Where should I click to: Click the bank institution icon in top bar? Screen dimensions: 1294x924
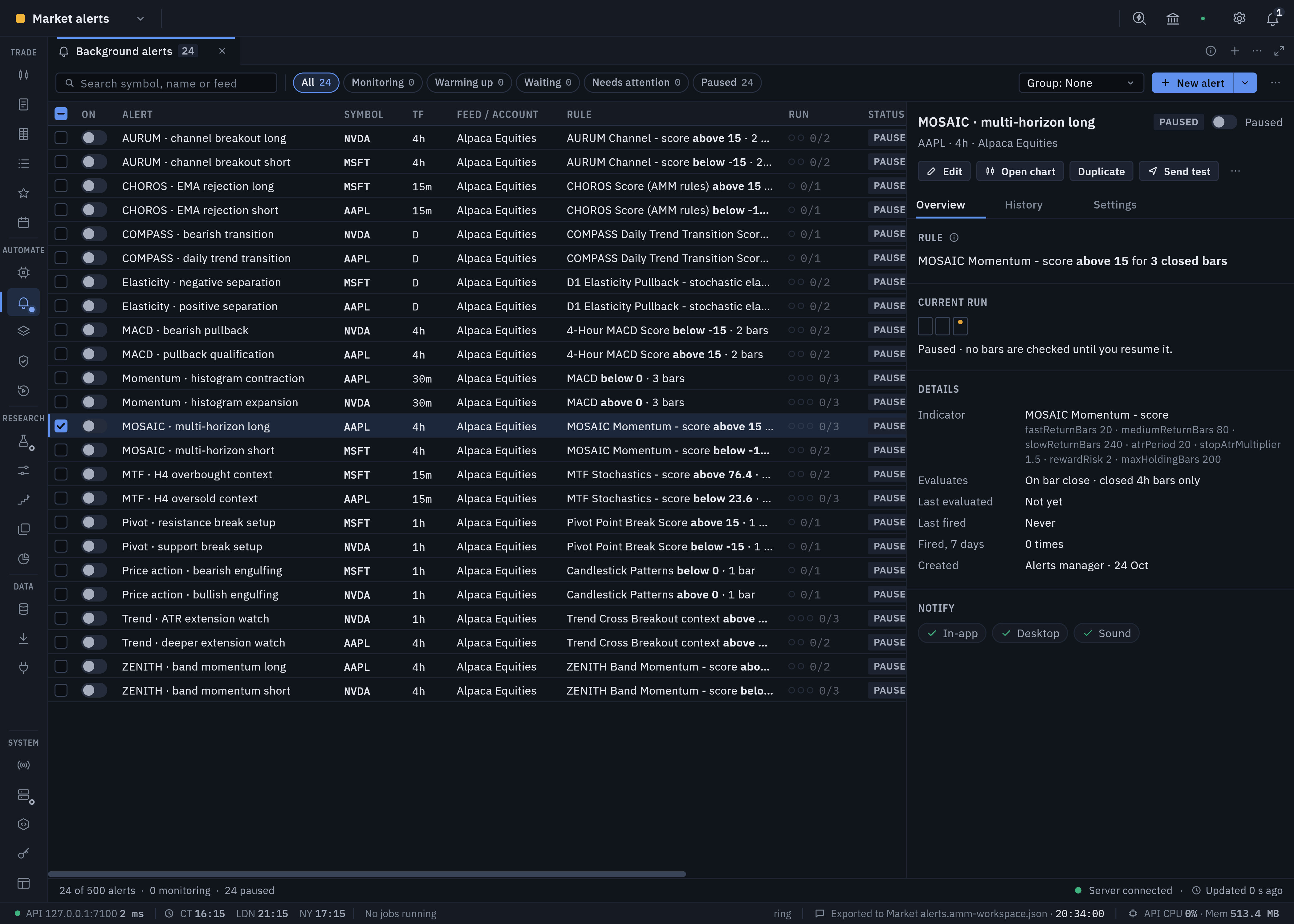tap(1173, 19)
